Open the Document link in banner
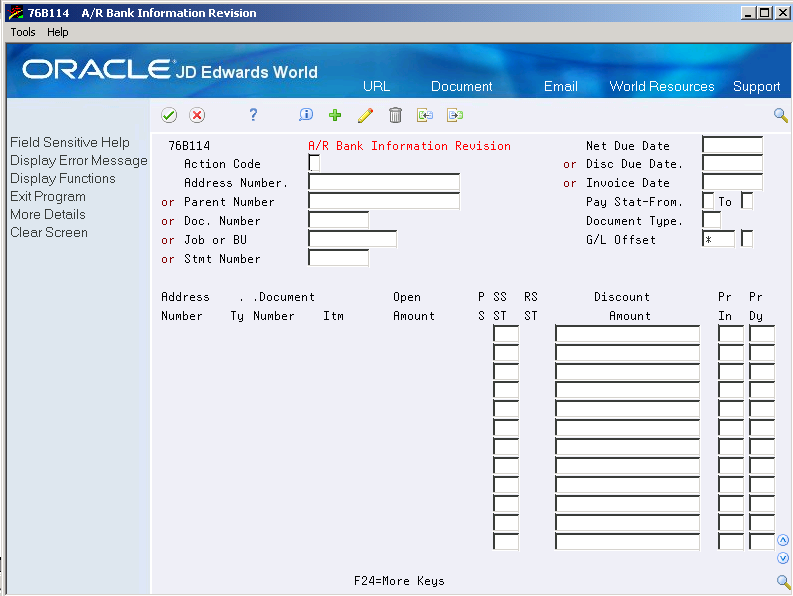The height and width of the screenshot is (596, 793). [x=461, y=87]
